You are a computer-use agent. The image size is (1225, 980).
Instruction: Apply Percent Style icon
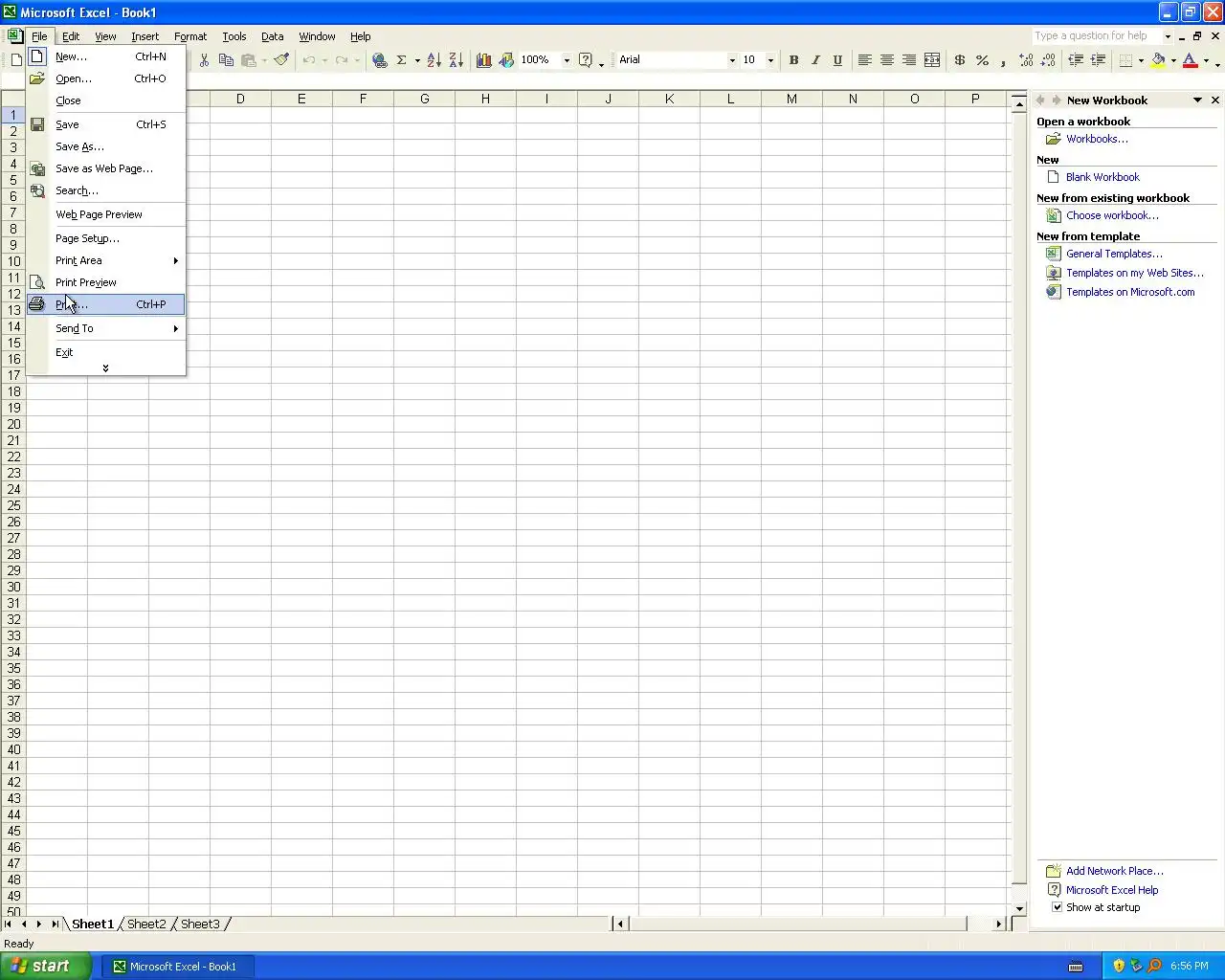click(x=982, y=59)
